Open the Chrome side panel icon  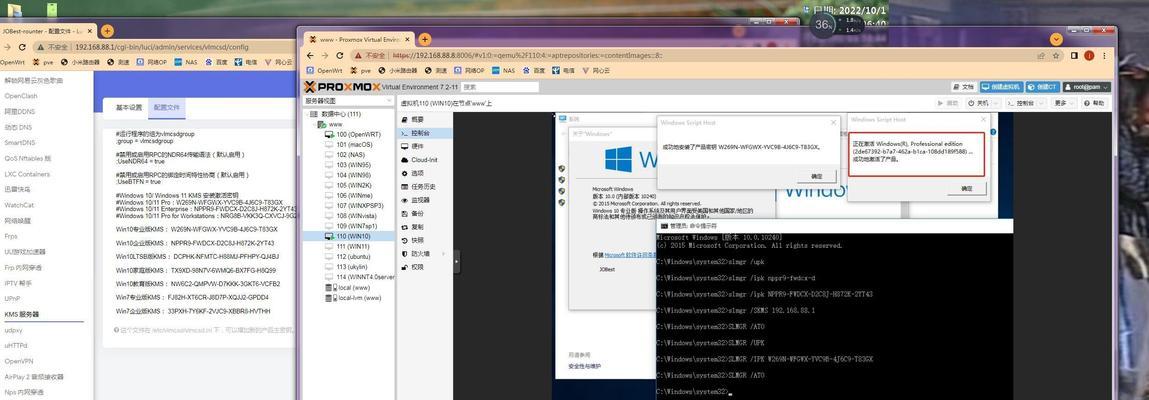pos(1074,55)
